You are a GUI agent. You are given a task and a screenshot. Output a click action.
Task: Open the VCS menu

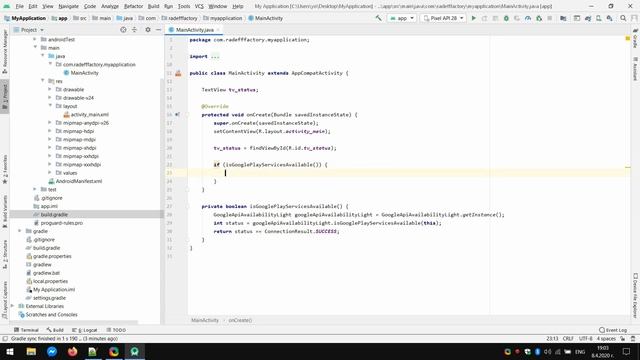point(199,6)
